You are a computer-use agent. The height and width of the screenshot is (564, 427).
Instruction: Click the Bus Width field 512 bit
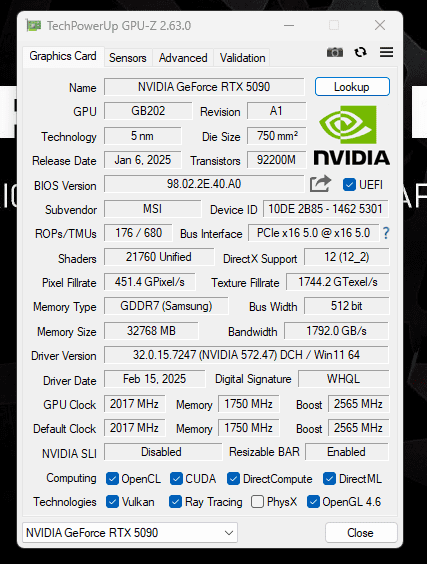[x=346, y=306]
